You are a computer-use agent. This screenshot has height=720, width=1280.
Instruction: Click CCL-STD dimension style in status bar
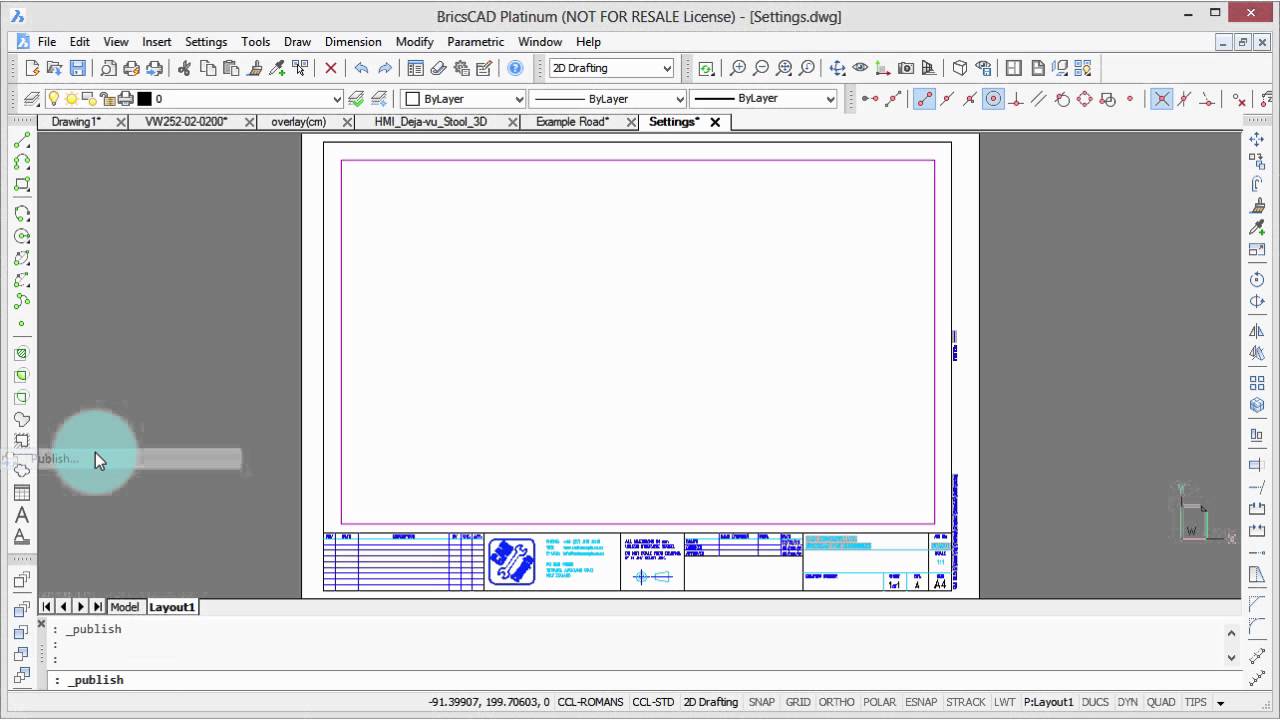click(653, 702)
